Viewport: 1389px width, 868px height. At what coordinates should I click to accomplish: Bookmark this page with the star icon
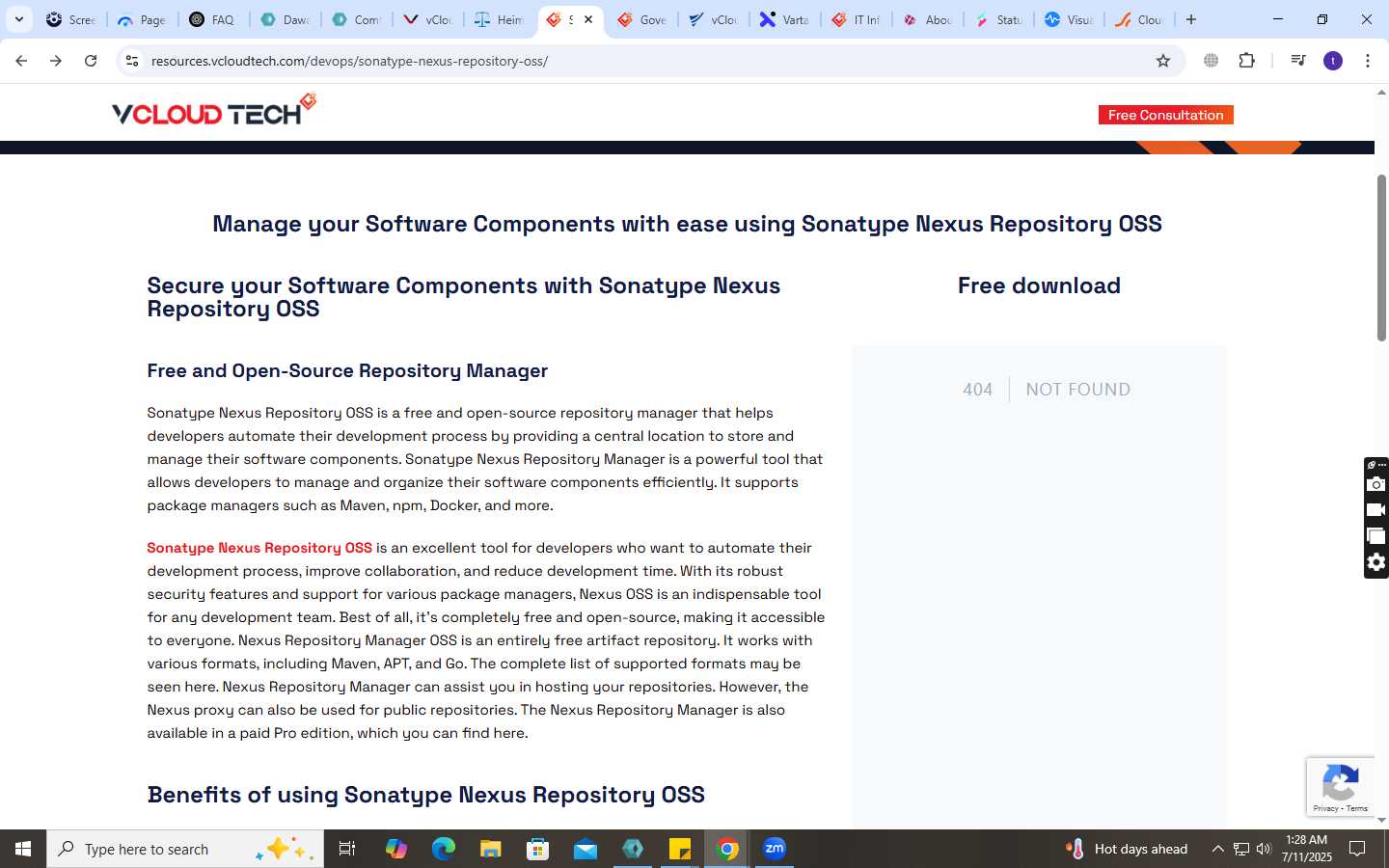(x=1163, y=61)
